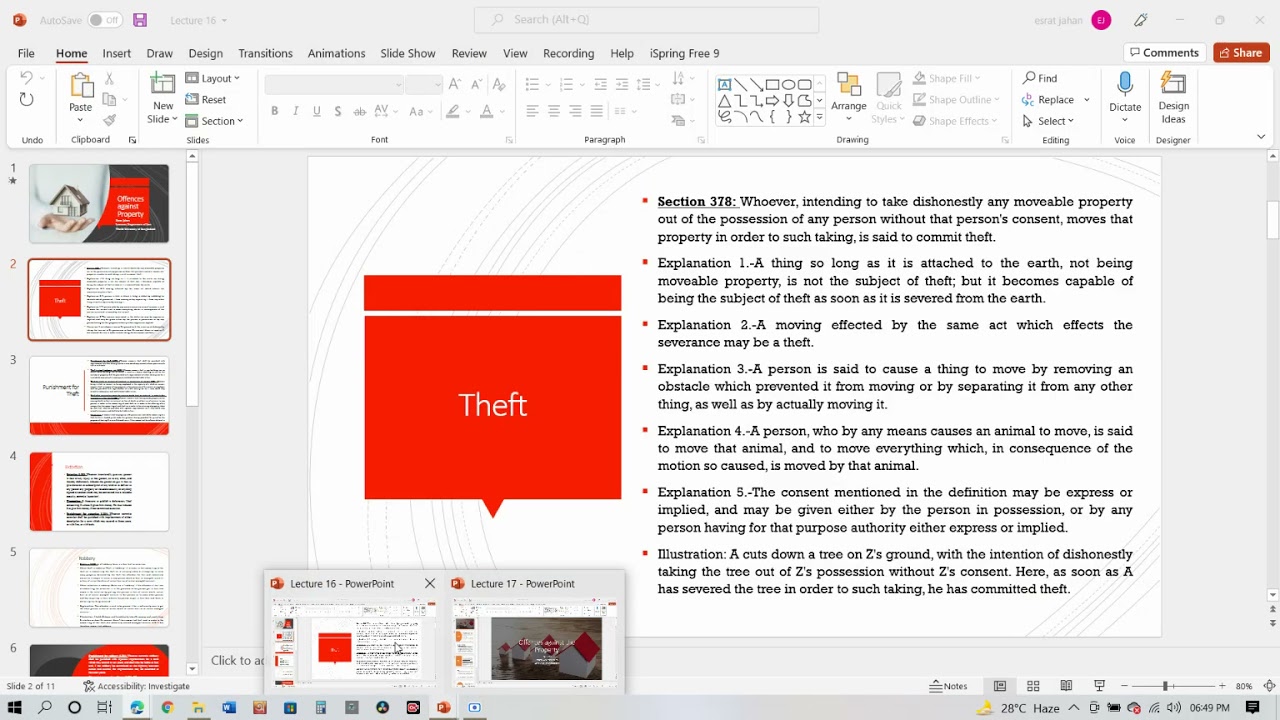Switch to Slide Sorter view
Viewport: 1280px width, 720px height.
(x=1033, y=686)
